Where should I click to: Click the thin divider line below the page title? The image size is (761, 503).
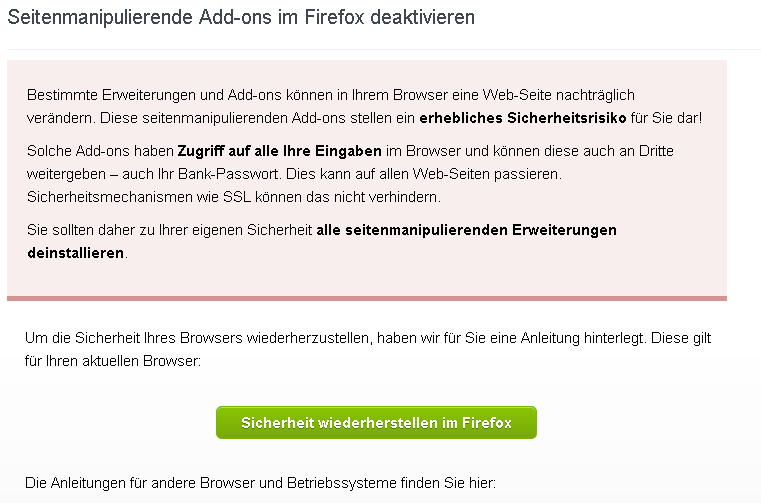point(383,49)
